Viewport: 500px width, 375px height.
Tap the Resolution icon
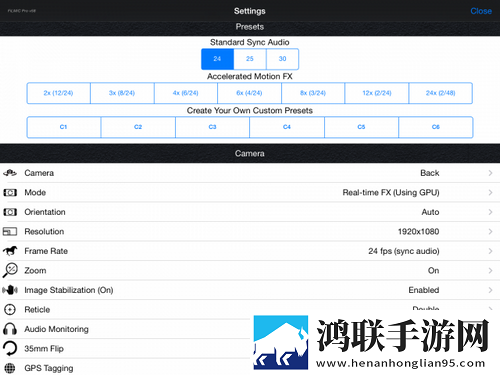[10, 231]
